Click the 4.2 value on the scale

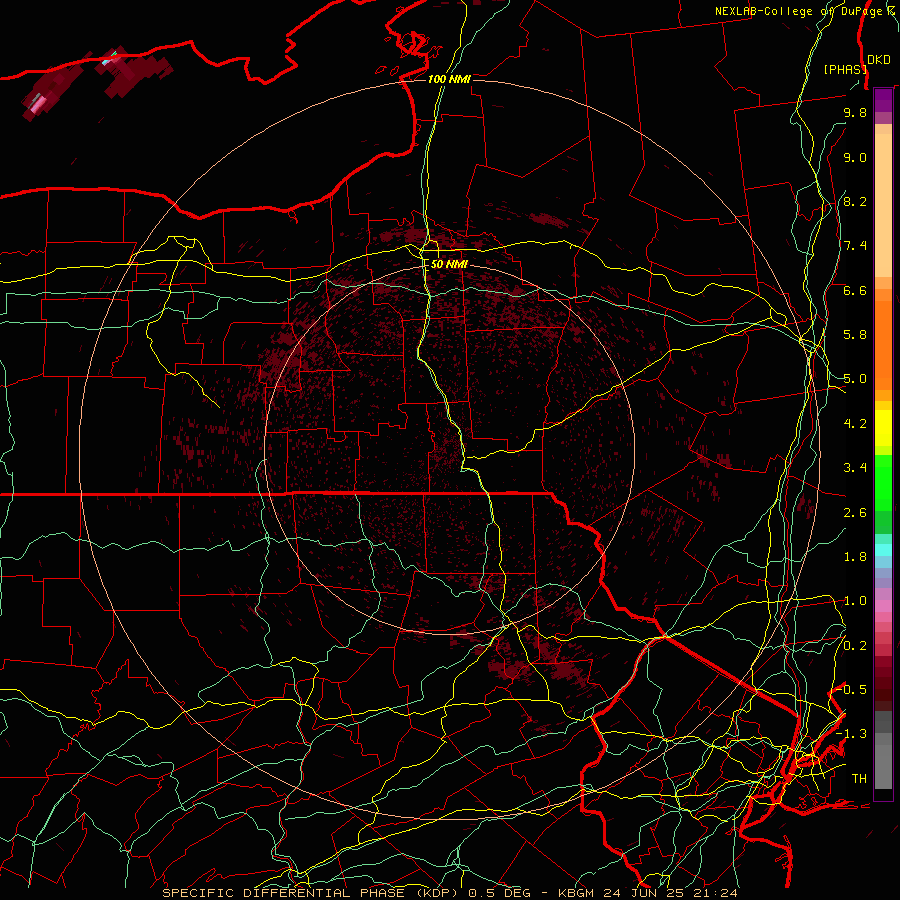pyautogui.click(x=855, y=424)
